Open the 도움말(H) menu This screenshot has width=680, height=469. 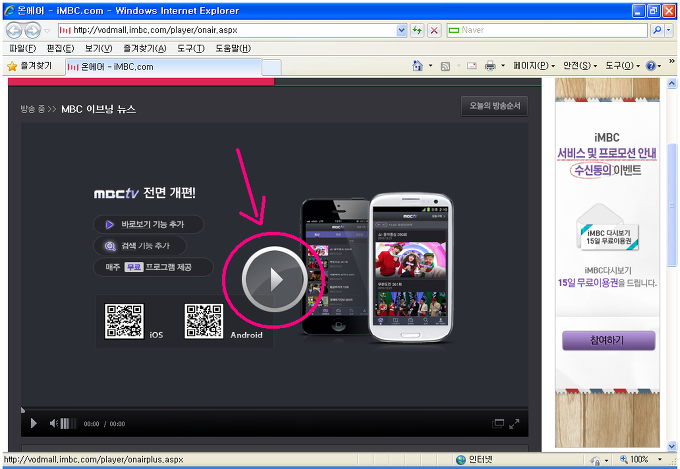click(x=233, y=48)
